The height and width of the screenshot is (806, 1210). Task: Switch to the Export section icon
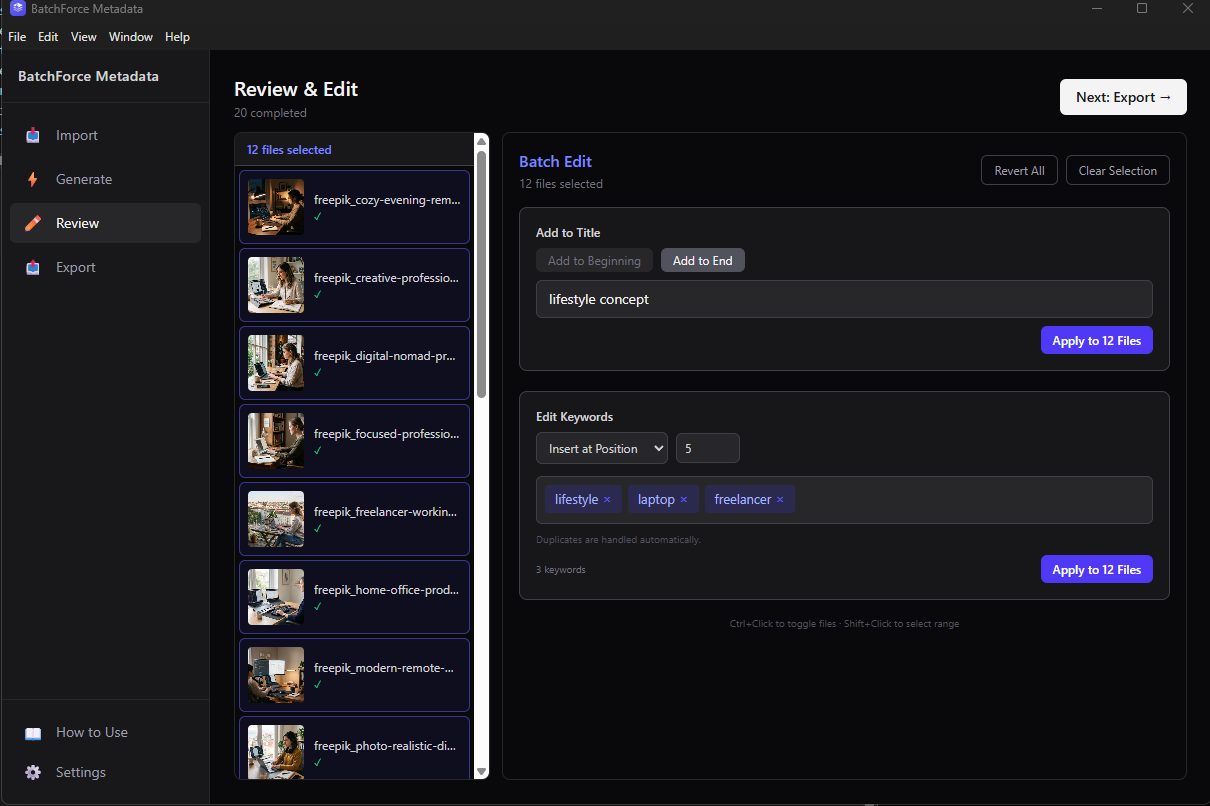pyautogui.click(x=31, y=267)
